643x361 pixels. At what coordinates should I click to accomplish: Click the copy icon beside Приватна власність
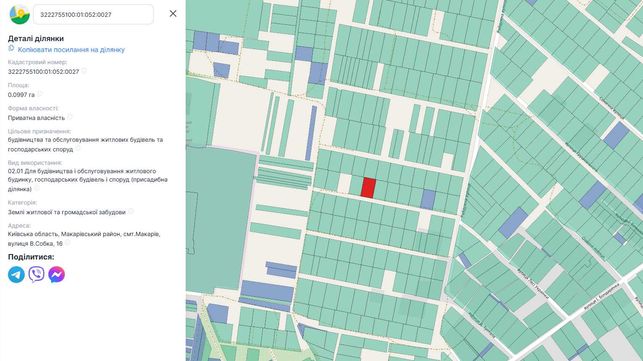70,117
